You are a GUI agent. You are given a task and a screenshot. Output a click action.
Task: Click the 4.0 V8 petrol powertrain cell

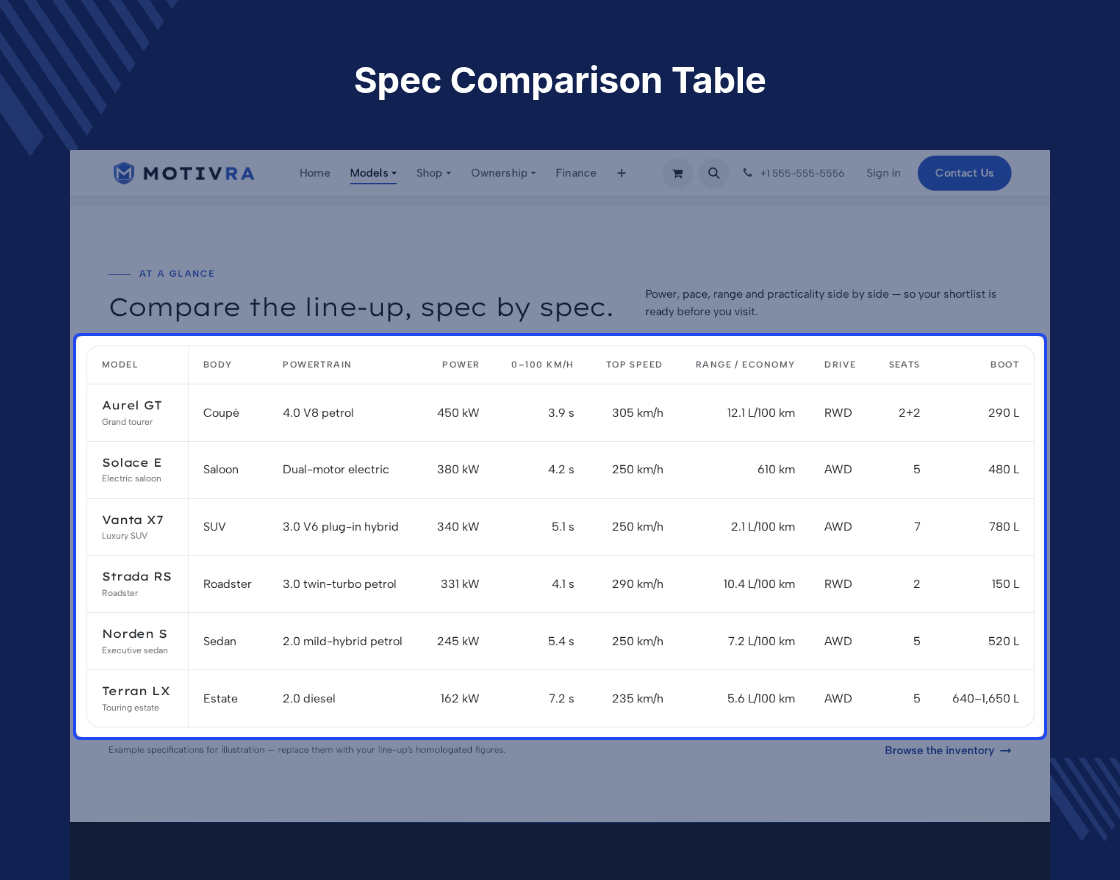point(318,413)
